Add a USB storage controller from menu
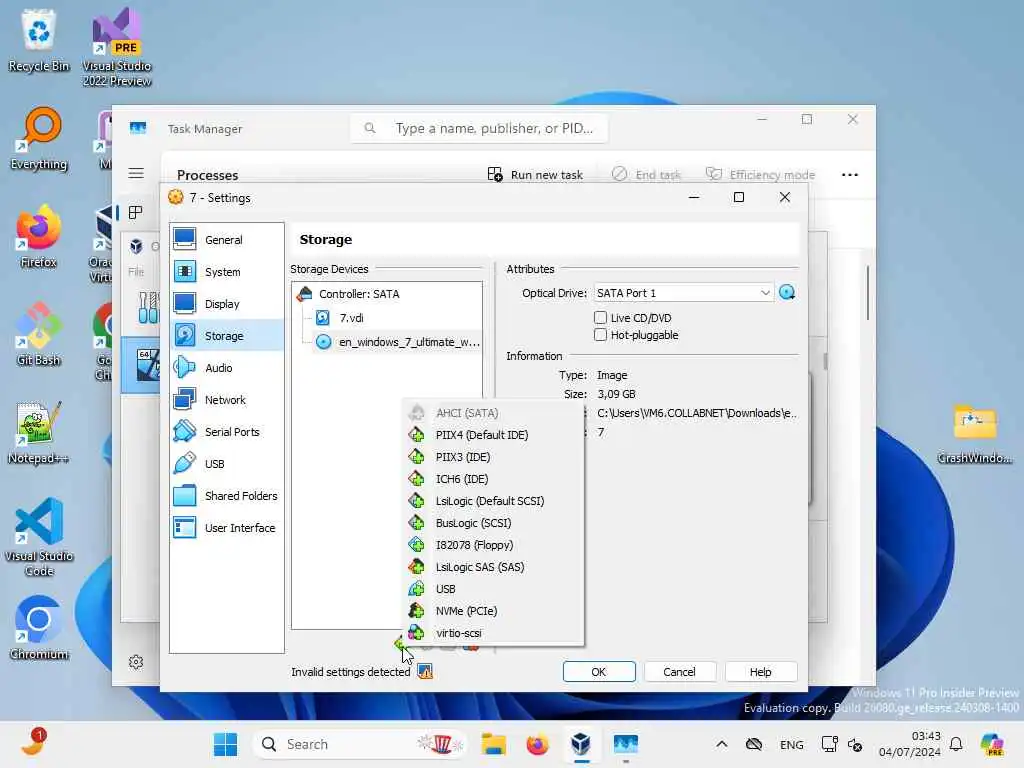 click(493, 589)
